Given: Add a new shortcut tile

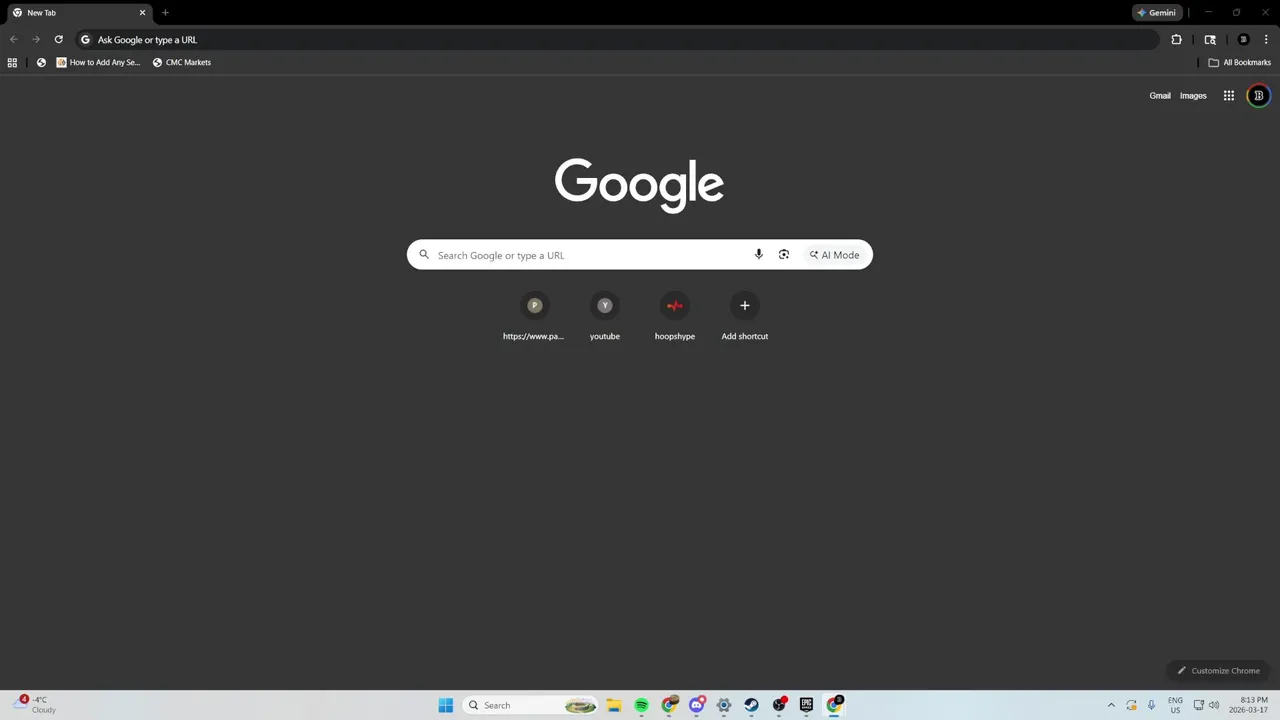Looking at the screenshot, I should click(745, 317).
